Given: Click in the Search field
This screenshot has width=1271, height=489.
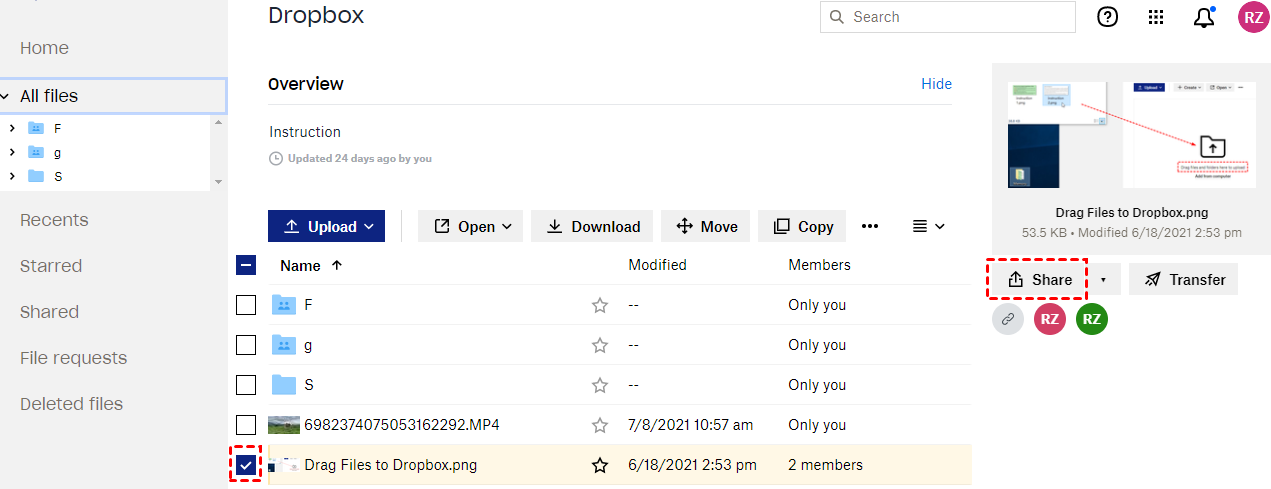Looking at the screenshot, I should pyautogui.click(x=950, y=17).
